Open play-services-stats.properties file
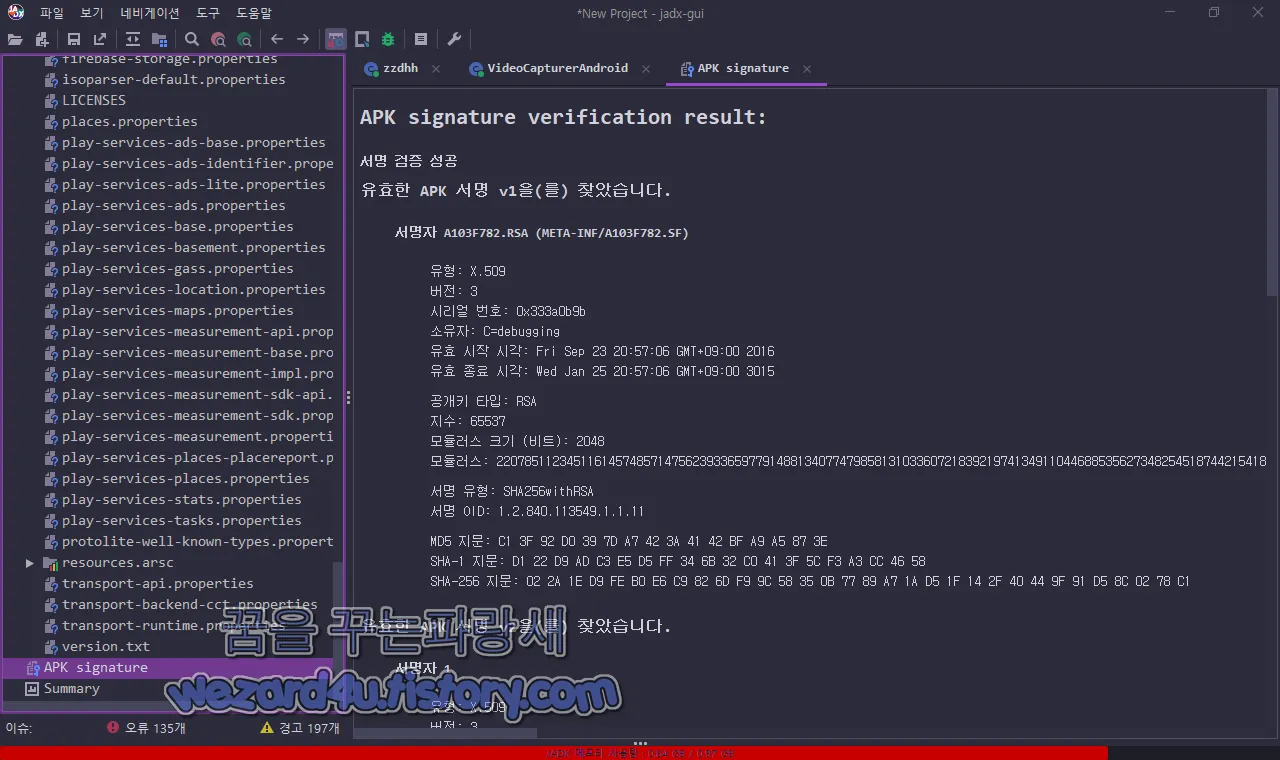The height and width of the screenshot is (760, 1280). pos(182,500)
